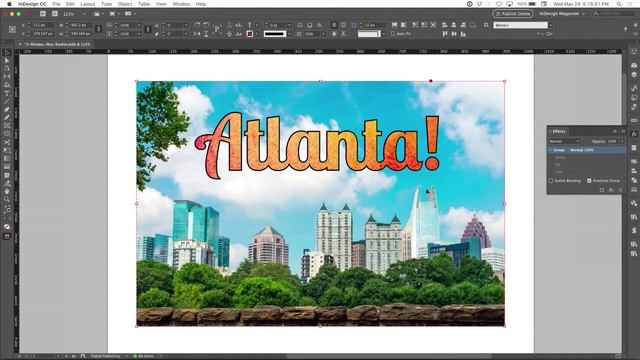
Task: Click the fx icon in right dock
Action: pos(634,134)
